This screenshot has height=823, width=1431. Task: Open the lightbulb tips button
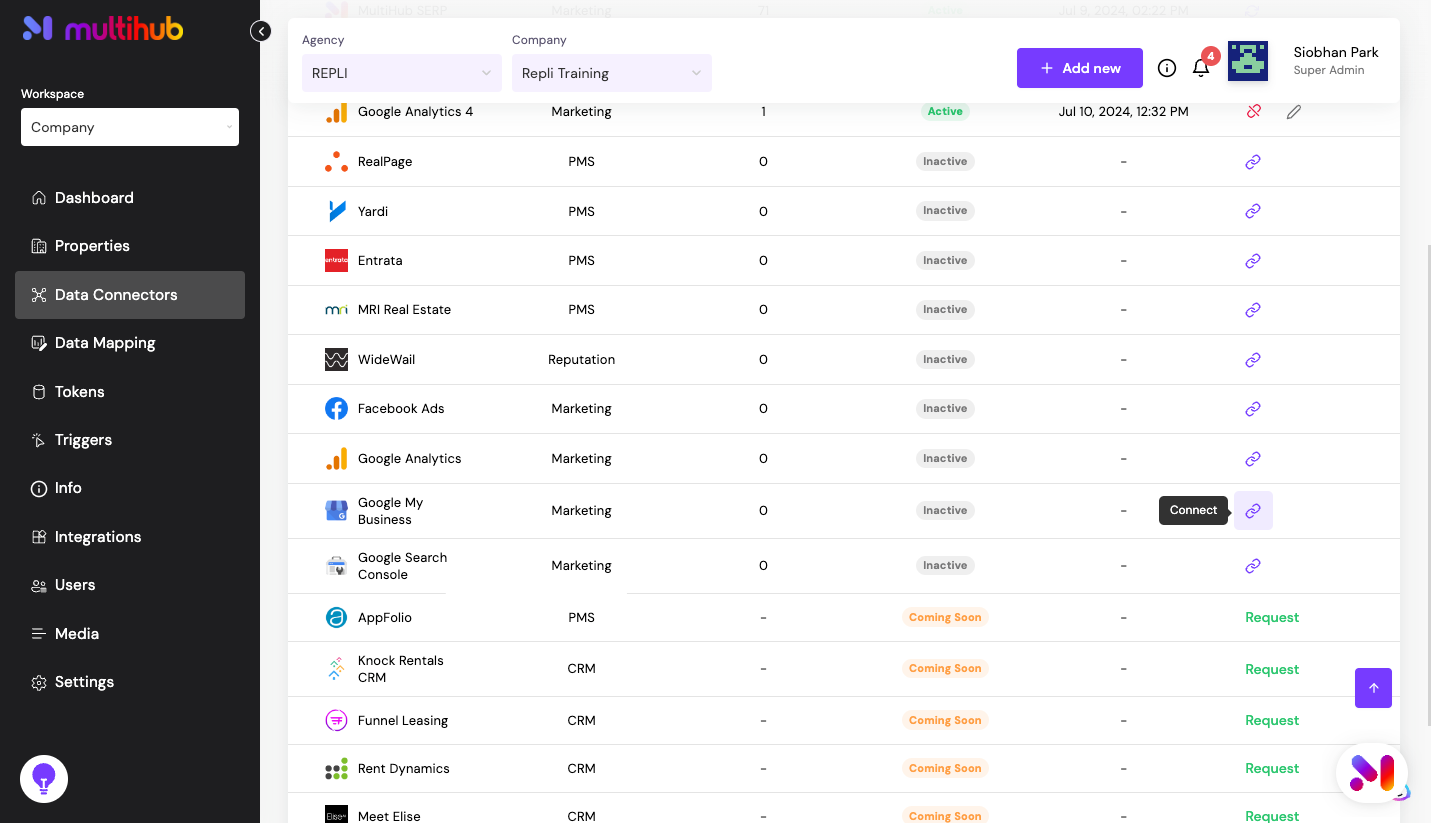(44, 779)
